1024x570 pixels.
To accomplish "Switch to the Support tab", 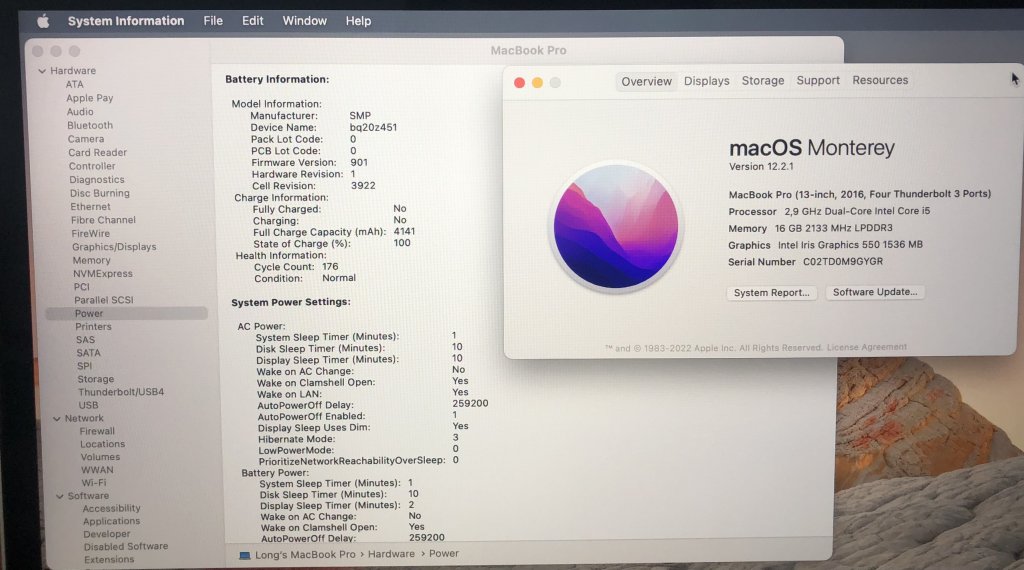I will 818,80.
